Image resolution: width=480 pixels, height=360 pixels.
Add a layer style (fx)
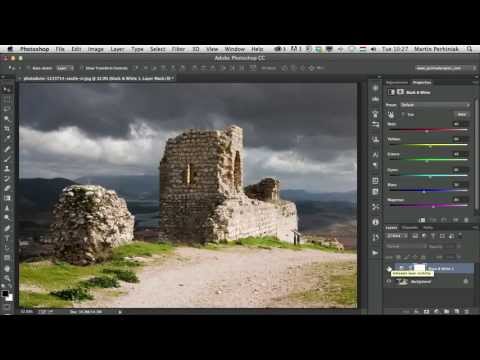click(x=416, y=311)
